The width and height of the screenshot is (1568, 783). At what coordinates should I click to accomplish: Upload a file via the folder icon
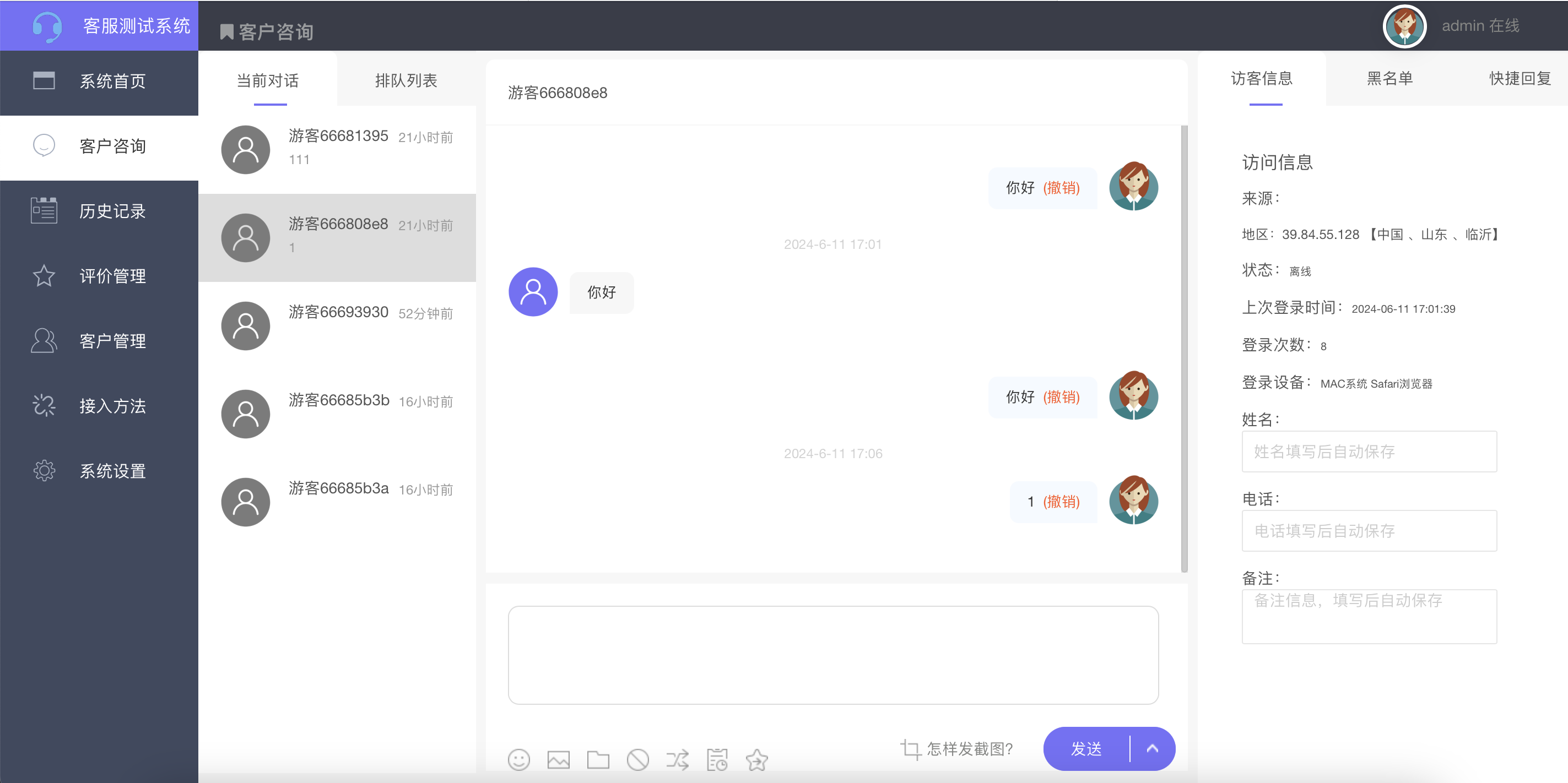click(x=598, y=759)
